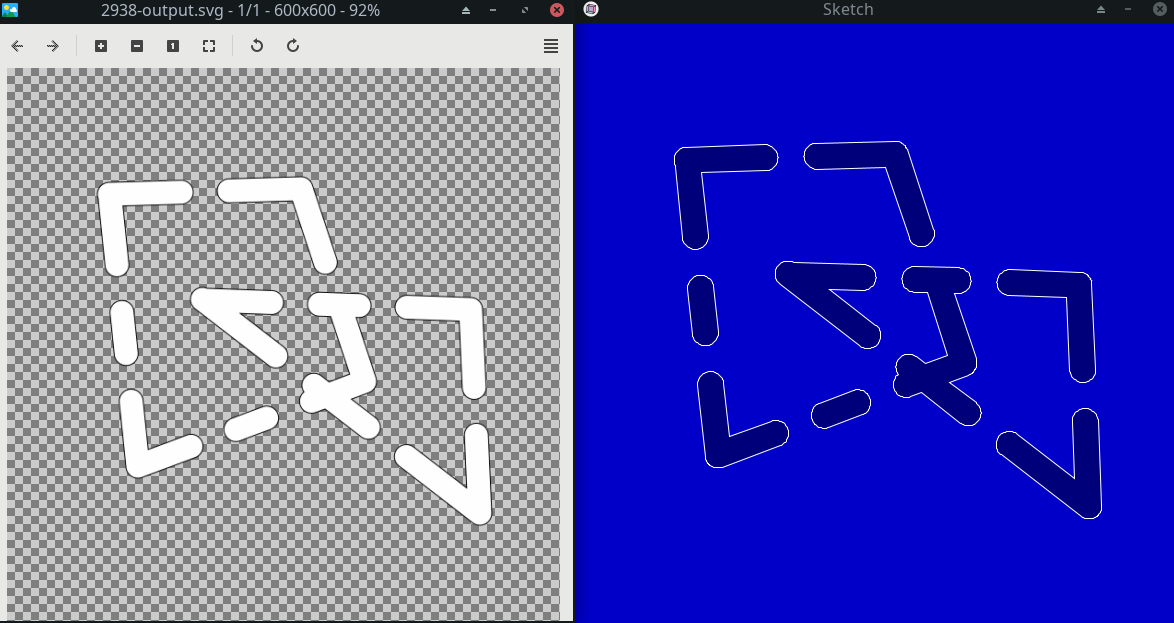This screenshot has height=623, width=1174.
Task: Go to the next image with the forward arrow
Action: [53, 46]
